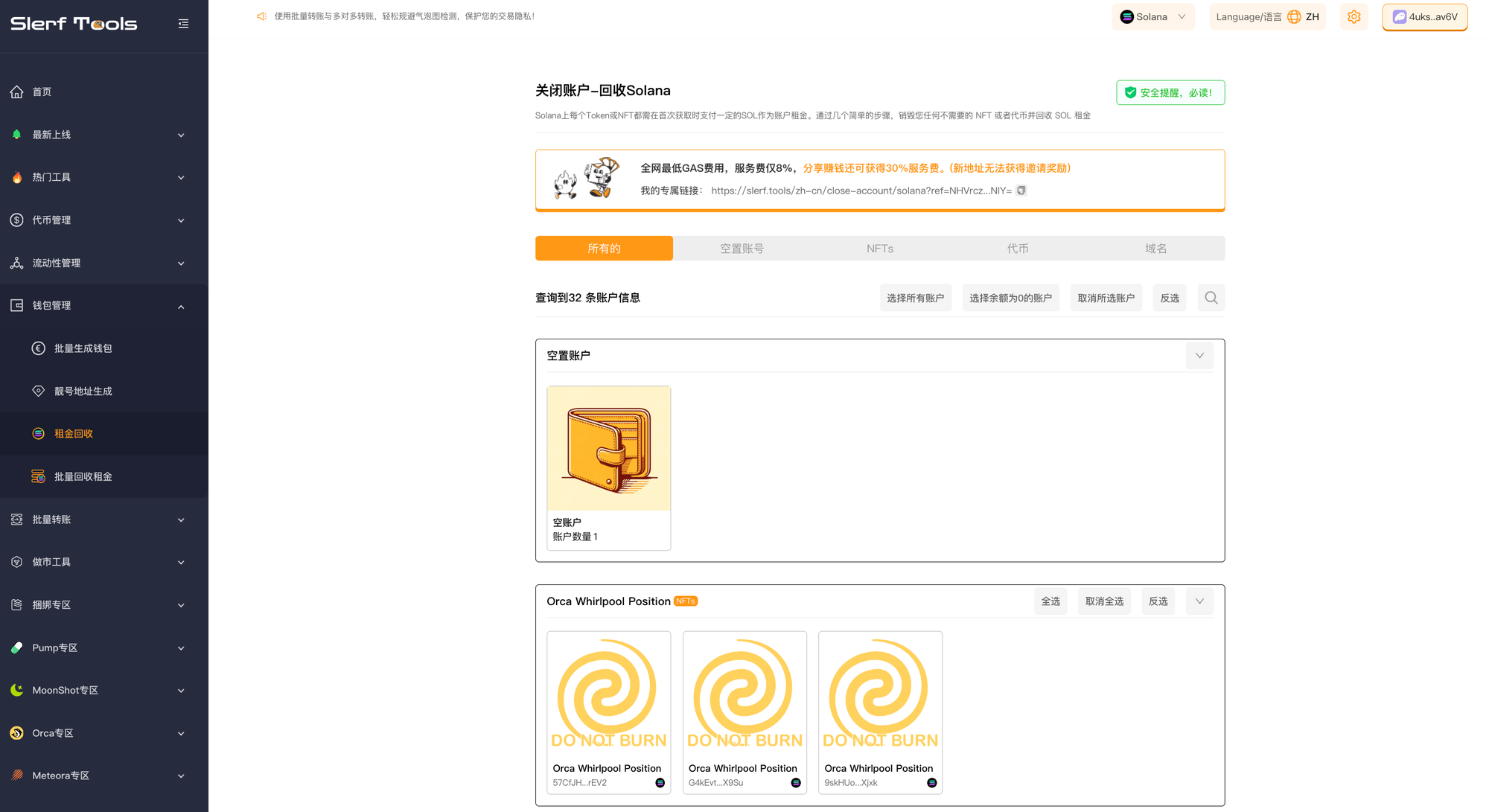Open 批量回收租金 menu item
The height and width of the screenshot is (812, 1489).
(x=104, y=476)
